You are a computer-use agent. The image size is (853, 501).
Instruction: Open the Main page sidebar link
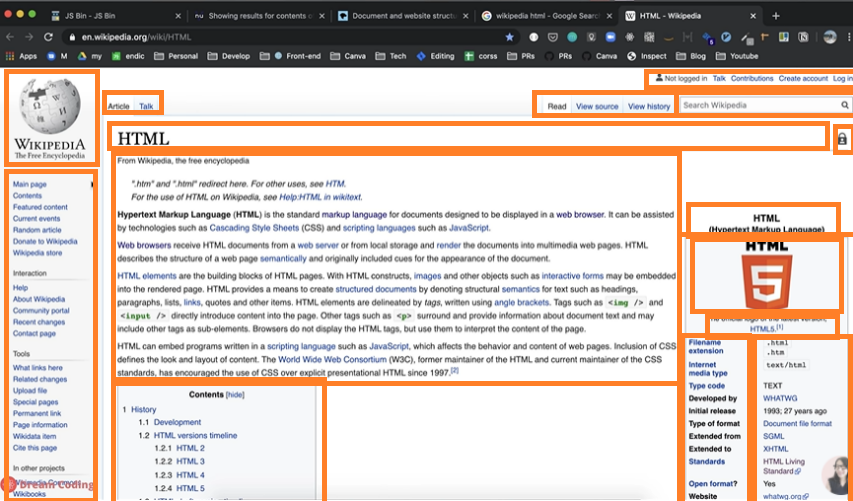point(29,184)
